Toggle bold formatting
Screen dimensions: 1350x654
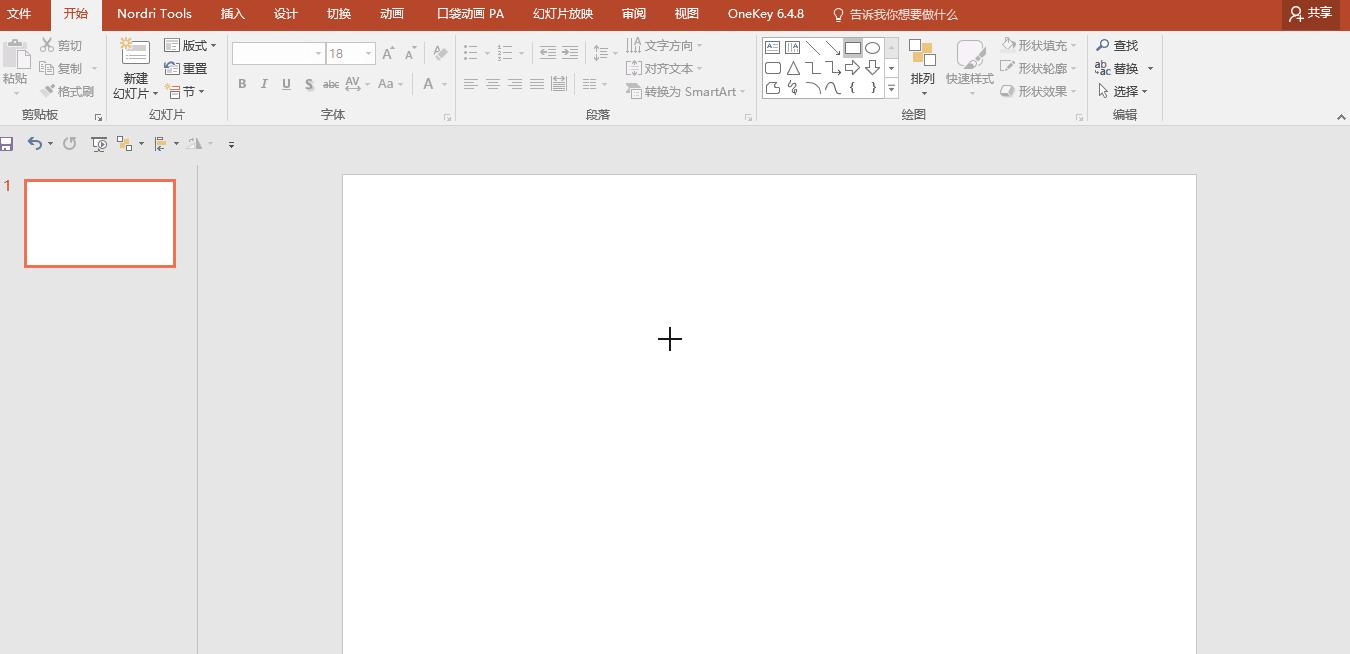click(242, 84)
